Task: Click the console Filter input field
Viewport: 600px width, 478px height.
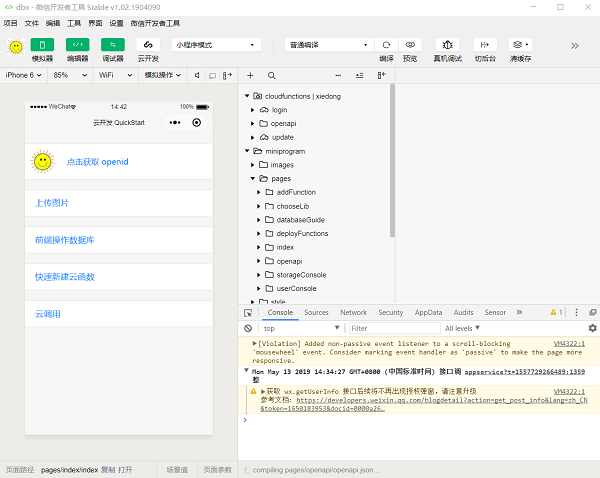Action: (x=395, y=328)
